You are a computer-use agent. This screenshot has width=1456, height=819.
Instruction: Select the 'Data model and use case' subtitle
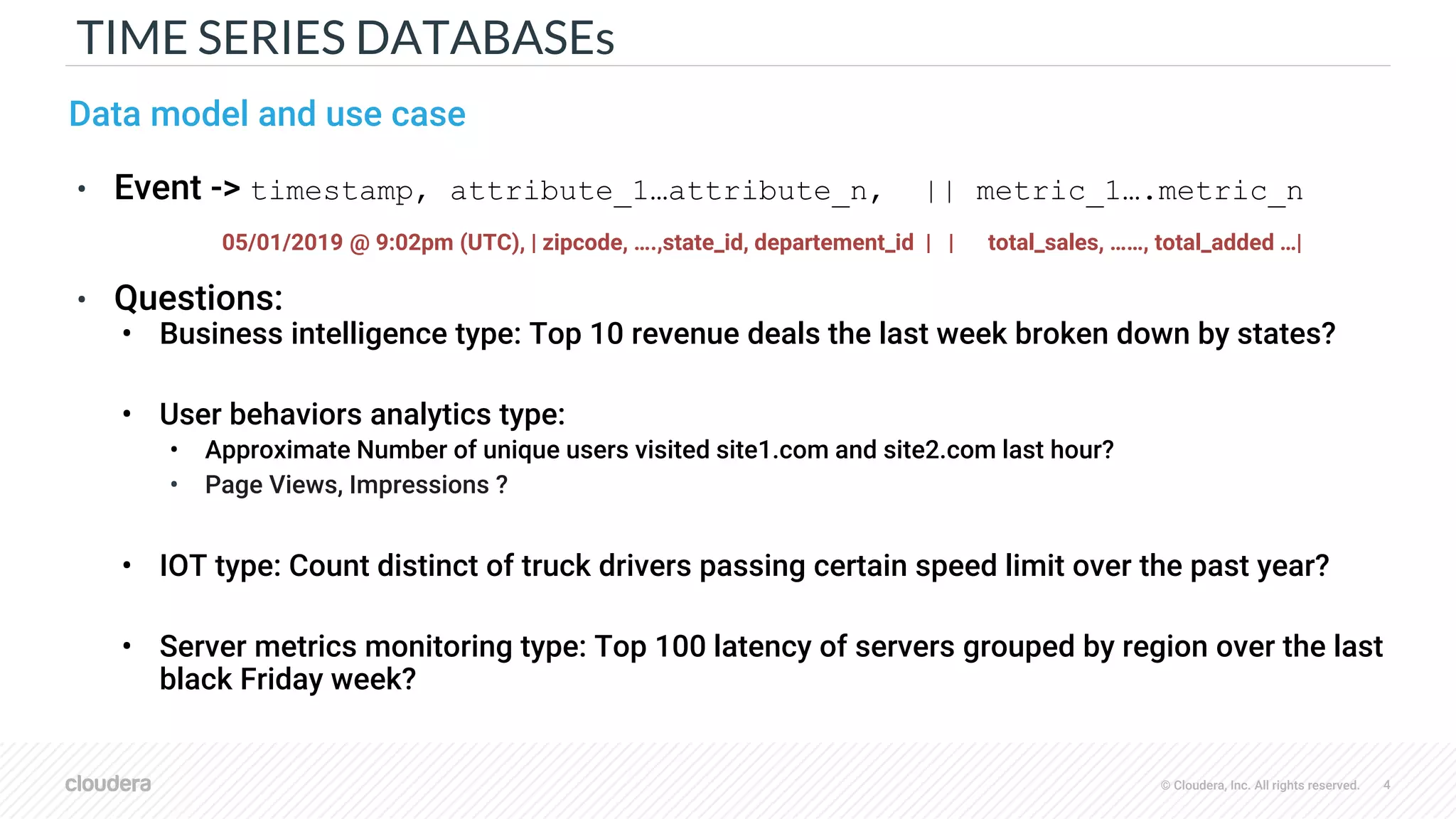267,114
